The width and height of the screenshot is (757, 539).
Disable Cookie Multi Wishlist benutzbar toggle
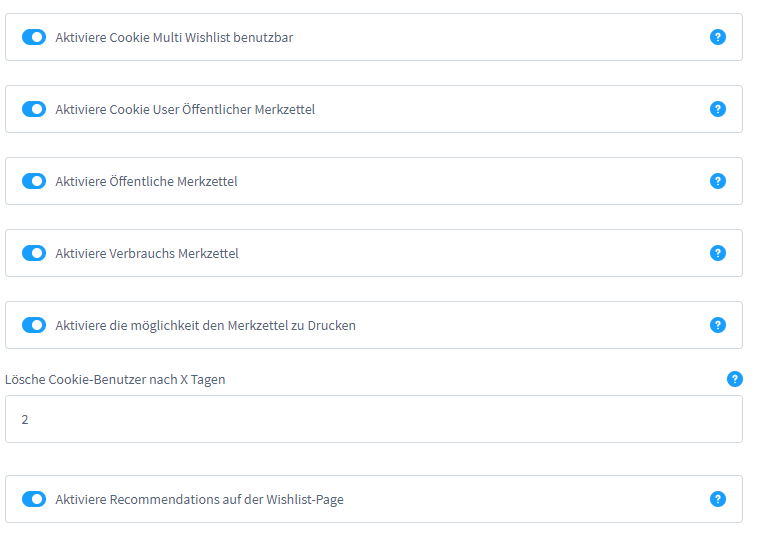click(x=34, y=37)
